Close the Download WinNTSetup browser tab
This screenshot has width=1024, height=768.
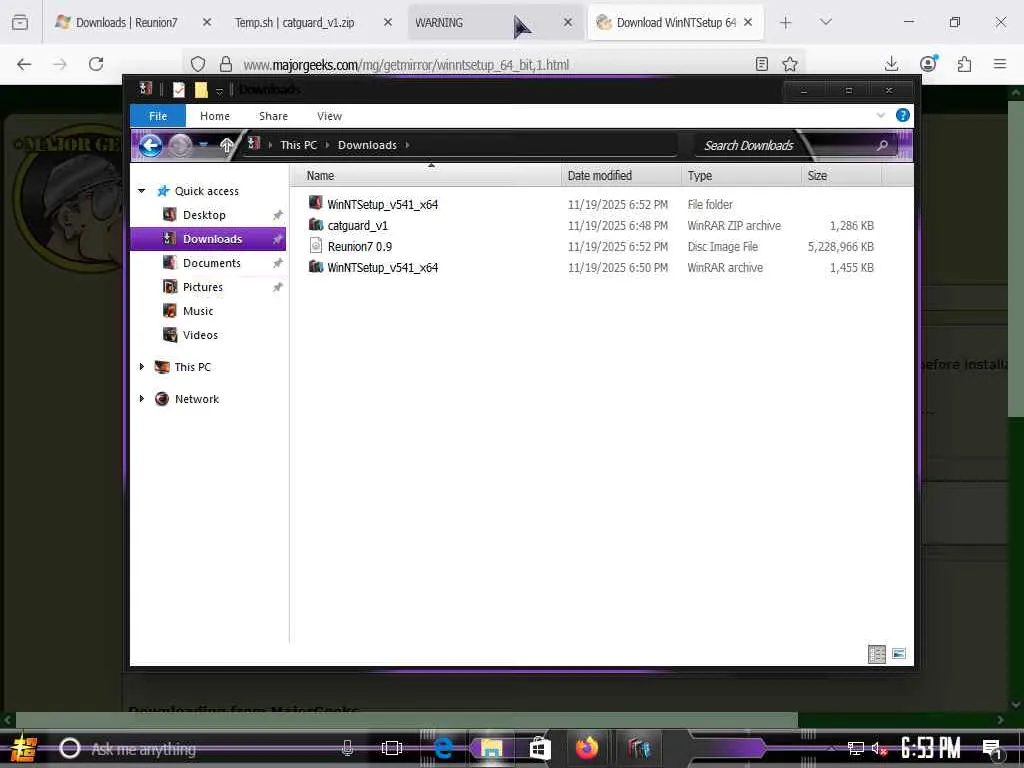click(x=748, y=22)
